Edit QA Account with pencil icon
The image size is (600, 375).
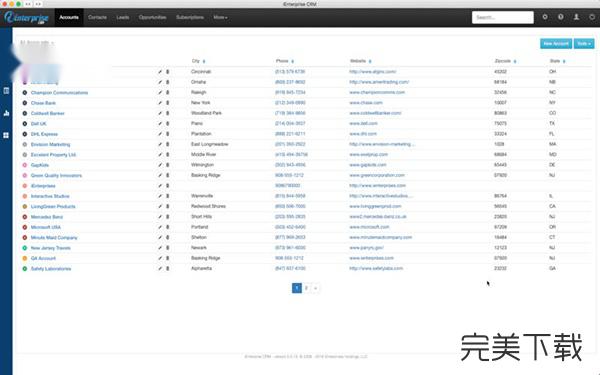point(160,258)
